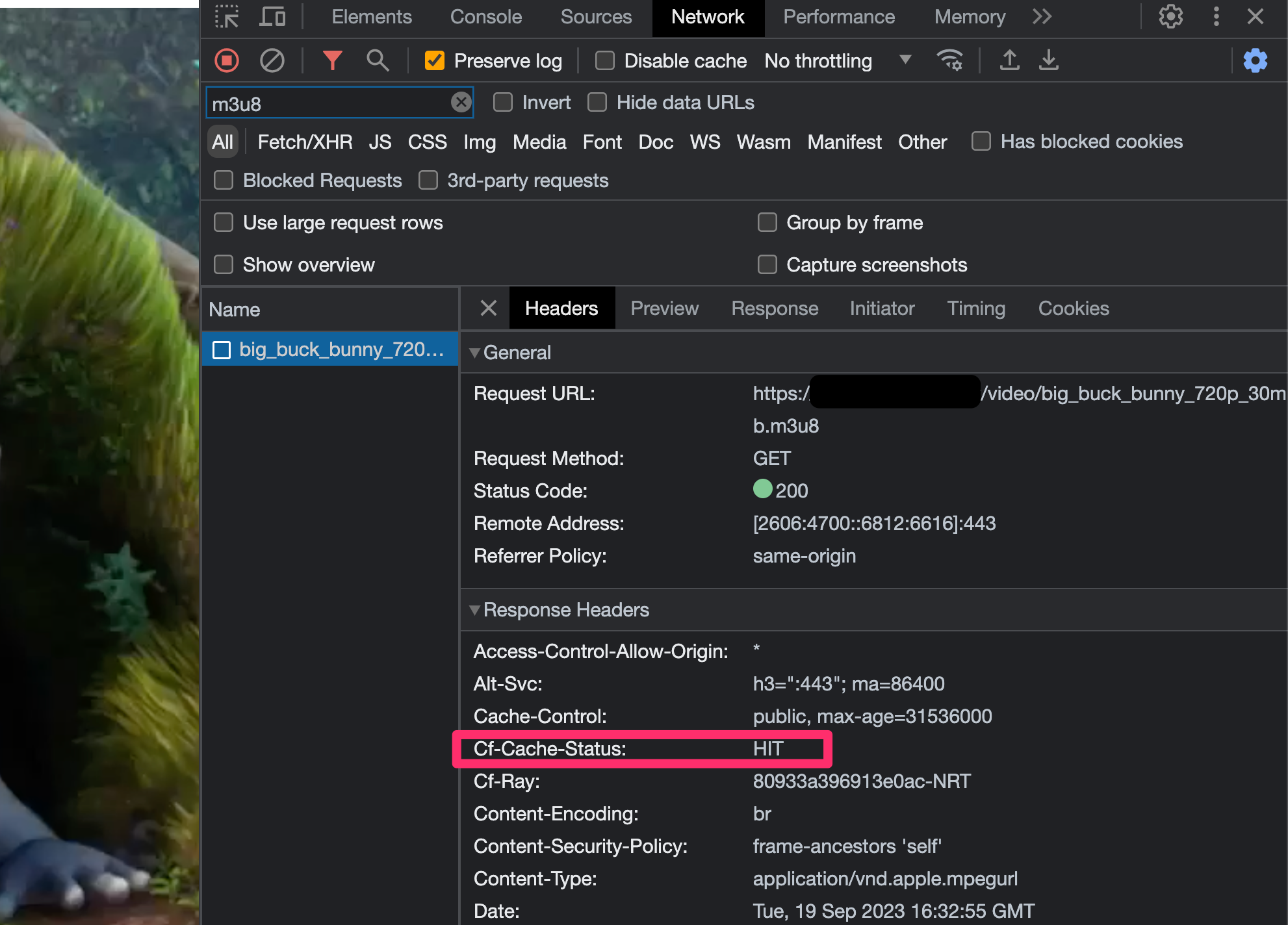Filter requests by Fetch/XHR type
1288x925 pixels.
(305, 142)
